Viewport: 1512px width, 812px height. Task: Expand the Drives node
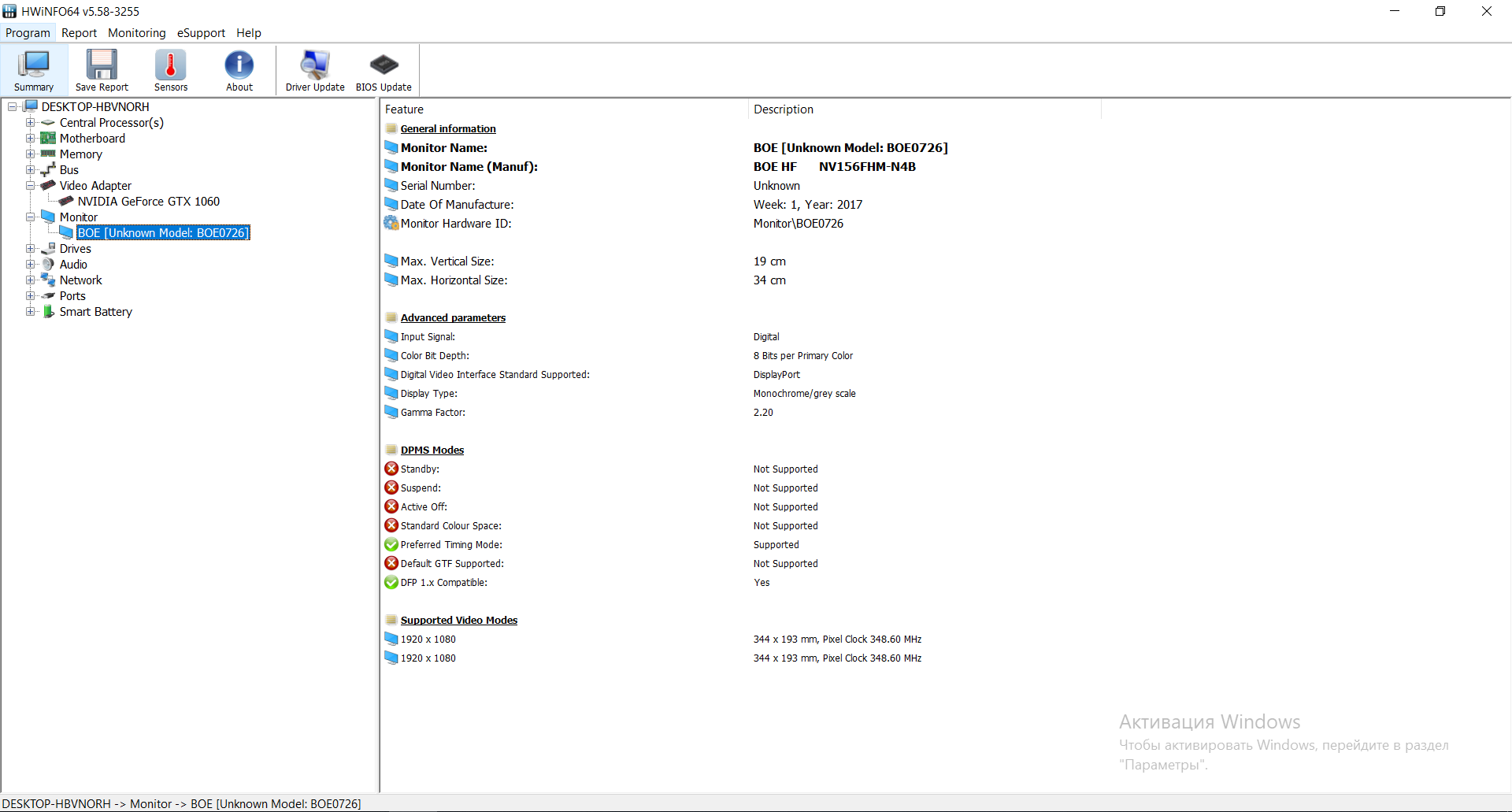pyautogui.click(x=30, y=249)
